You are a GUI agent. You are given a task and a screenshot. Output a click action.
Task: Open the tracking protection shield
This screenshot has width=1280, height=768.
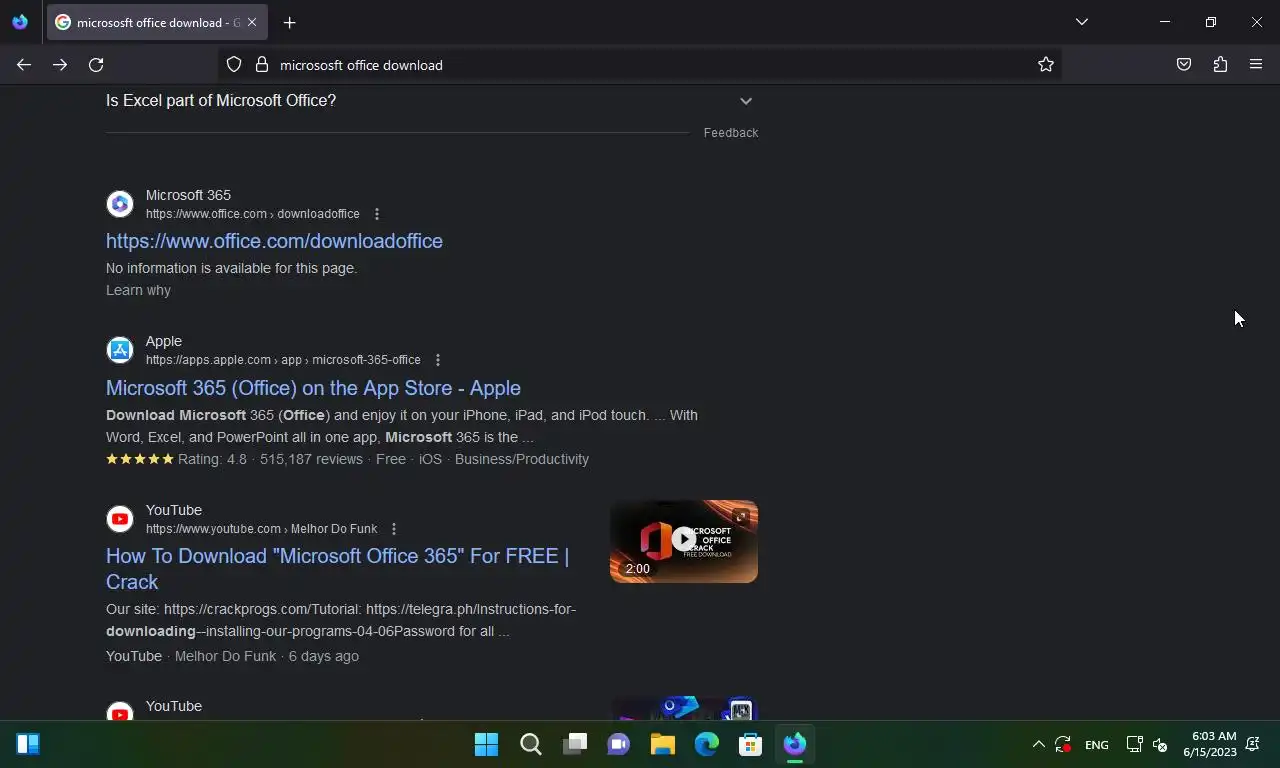[x=234, y=65]
